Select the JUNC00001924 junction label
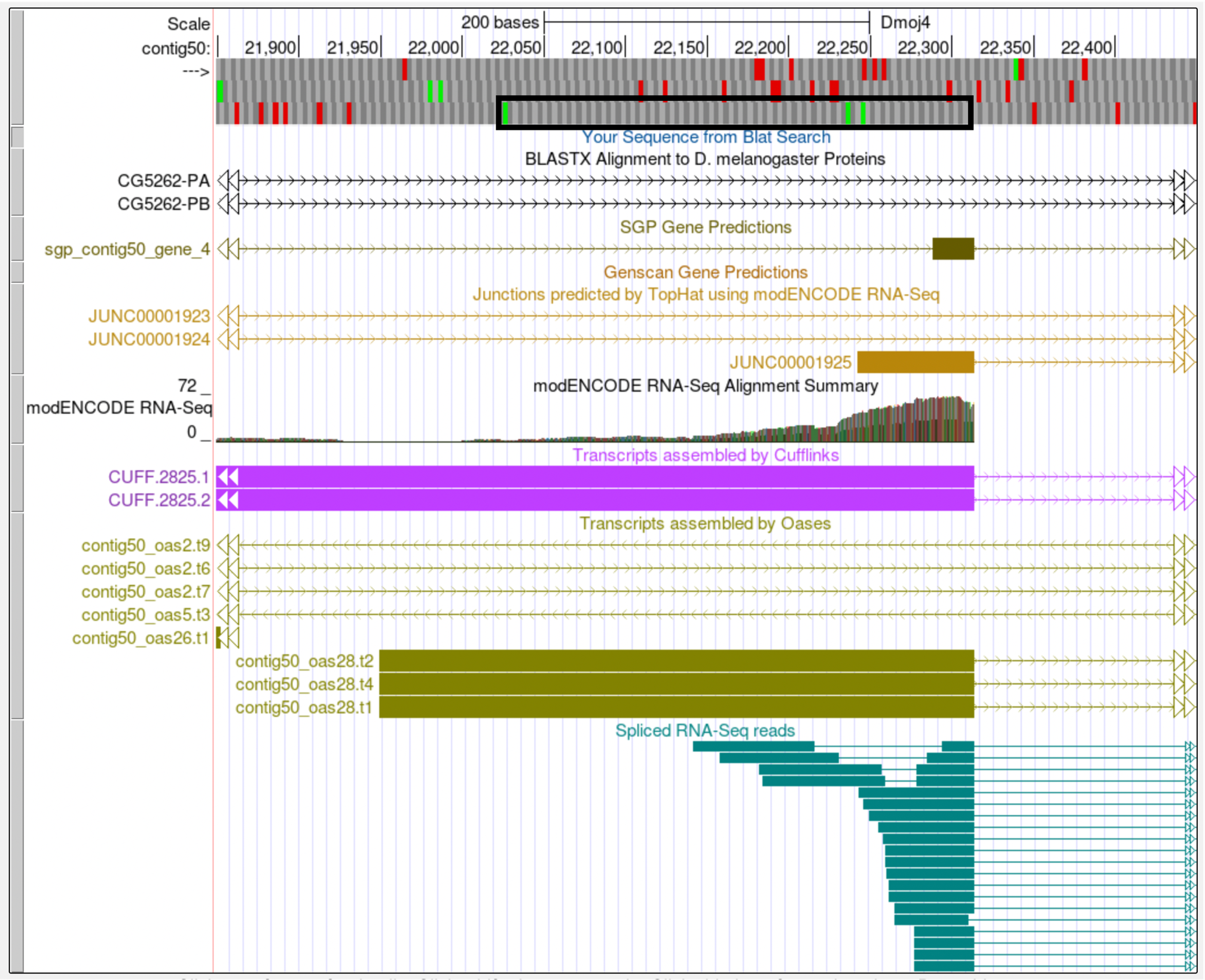The height and width of the screenshot is (980, 1205). pyautogui.click(x=149, y=339)
